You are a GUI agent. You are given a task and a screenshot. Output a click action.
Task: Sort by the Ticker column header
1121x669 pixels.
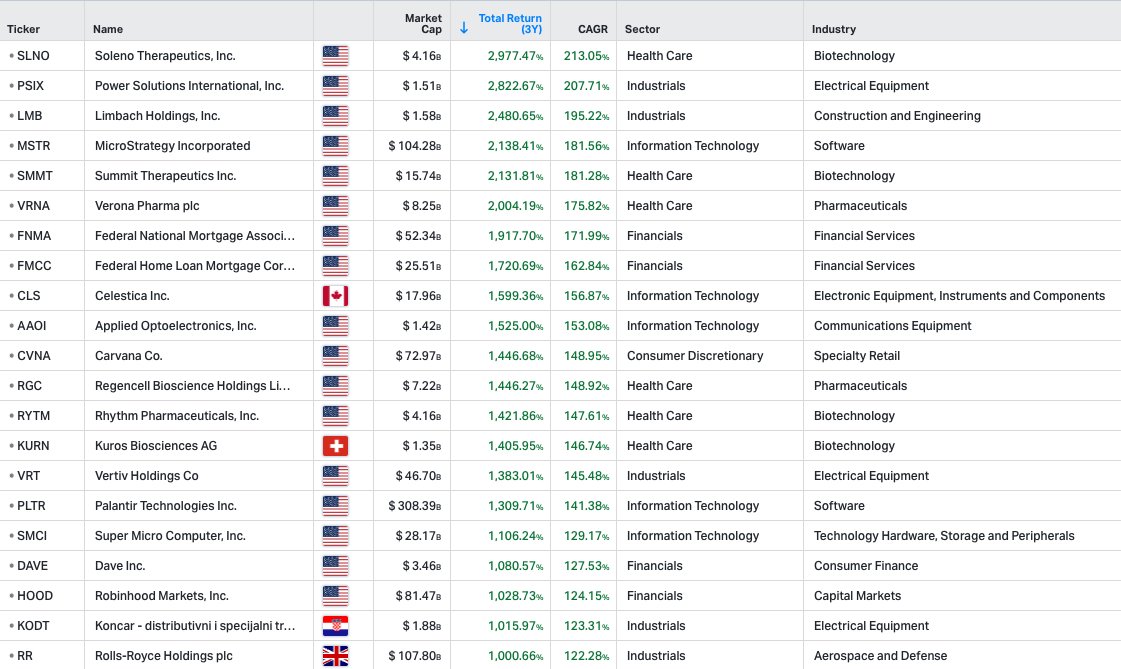coord(24,29)
